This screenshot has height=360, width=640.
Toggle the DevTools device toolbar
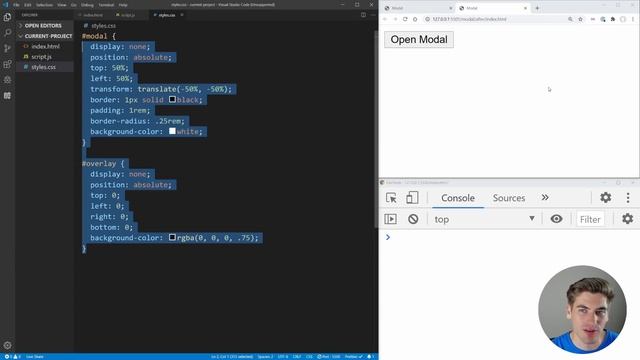pos(412,198)
